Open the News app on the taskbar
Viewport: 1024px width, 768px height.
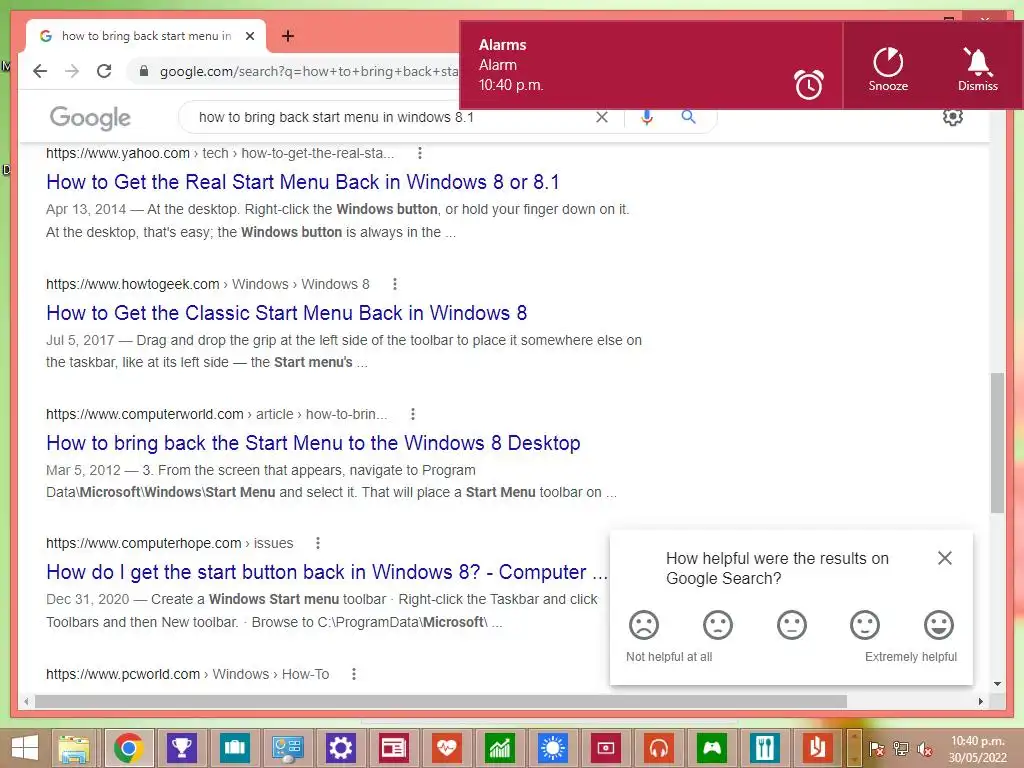pyautogui.click(x=393, y=748)
